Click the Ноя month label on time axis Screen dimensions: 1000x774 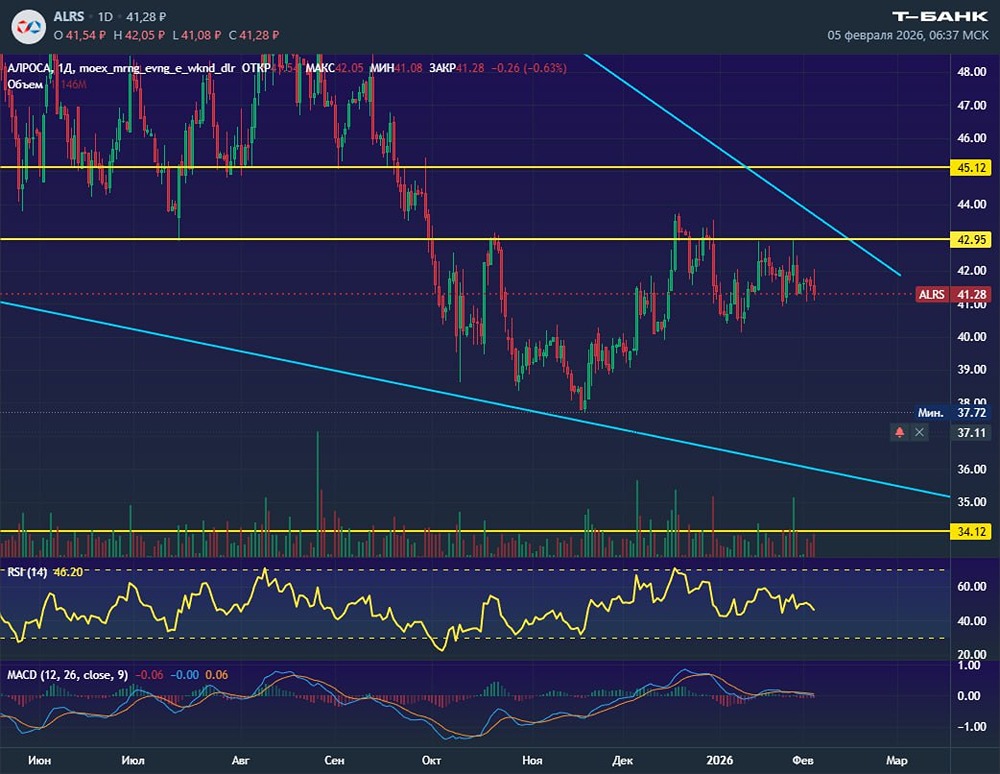point(532,760)
